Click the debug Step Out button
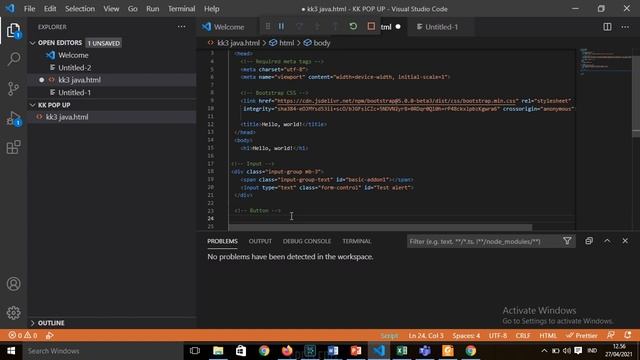The image size is (640, 360). tap(335, 27)
